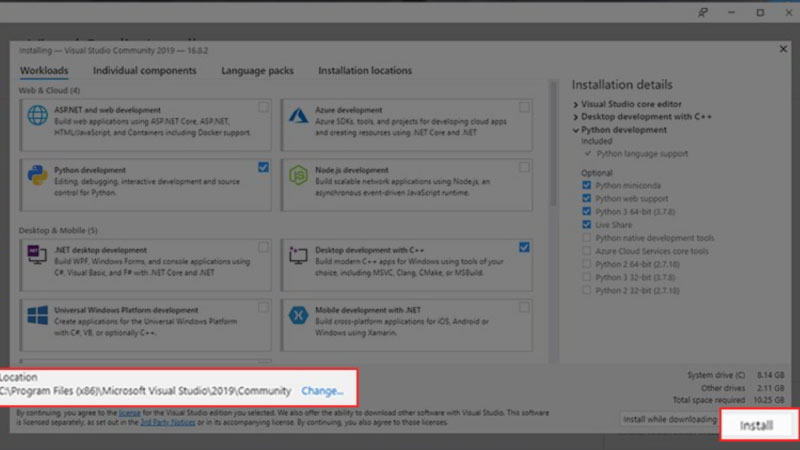Click the workloads list vertical scrollbar

pos(553,145)
